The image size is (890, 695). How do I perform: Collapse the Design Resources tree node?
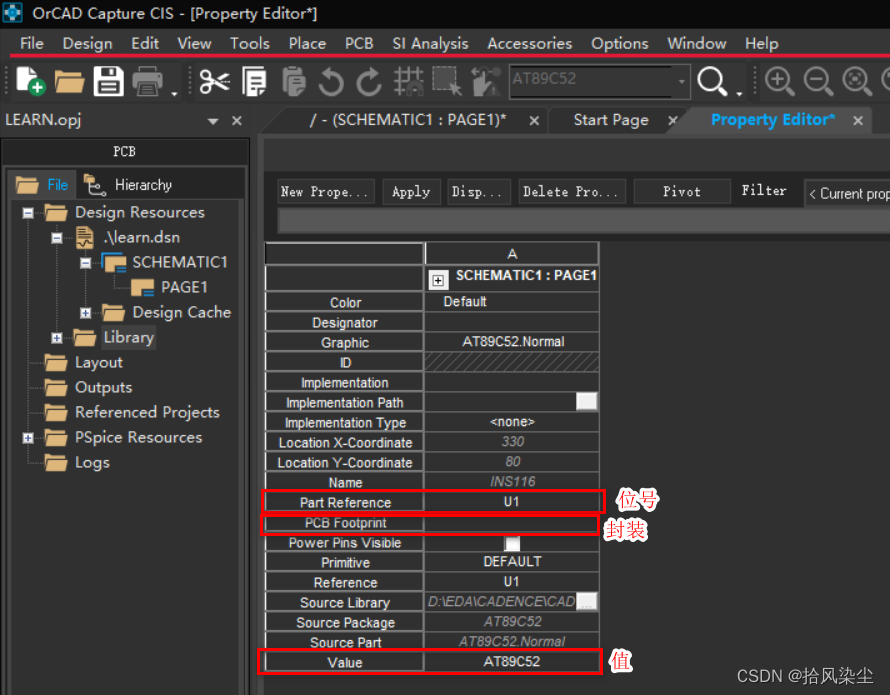[x=28, y=213]
